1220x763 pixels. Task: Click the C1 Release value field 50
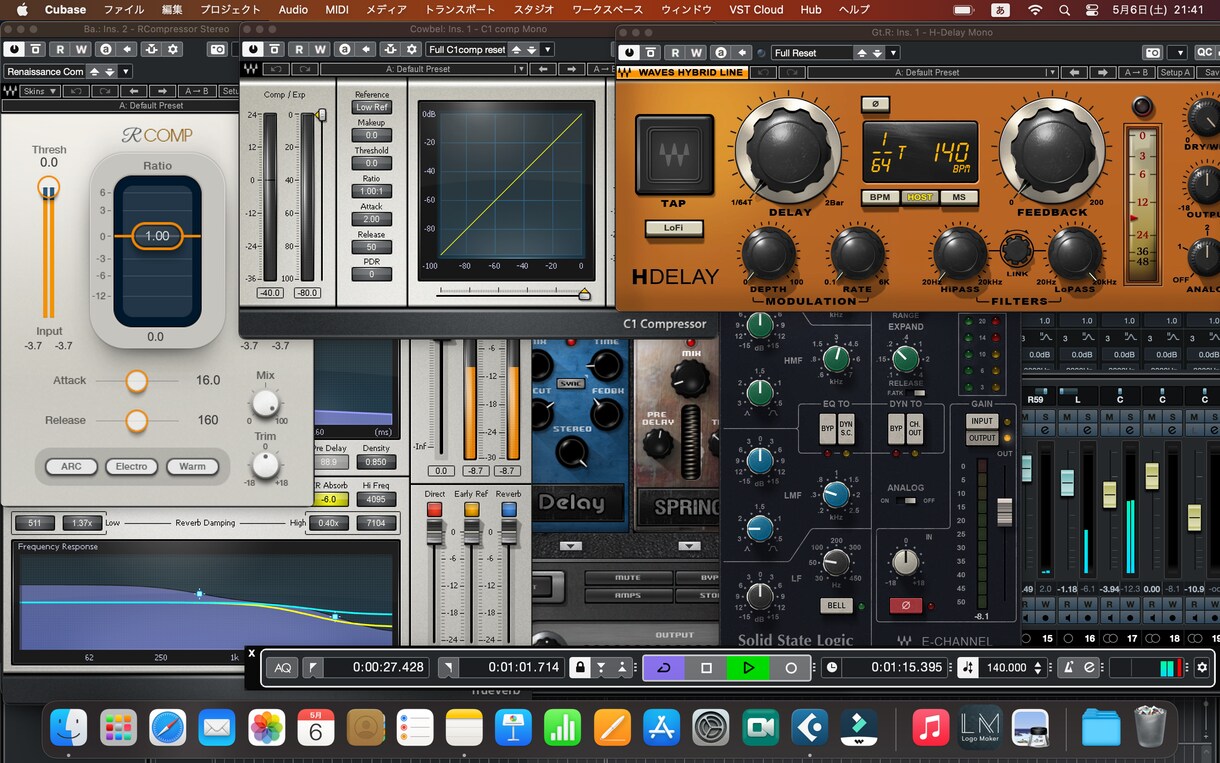[x=372, y=247]
